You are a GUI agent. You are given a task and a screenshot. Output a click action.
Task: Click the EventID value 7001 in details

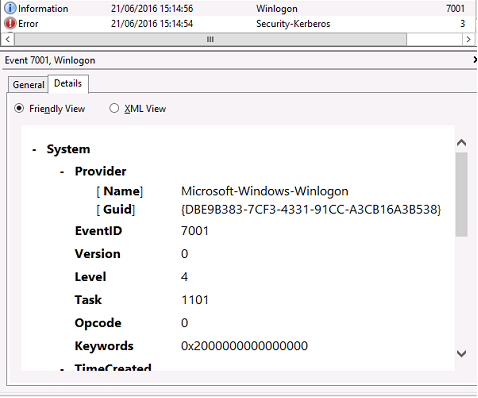pyautogui.click(x=195, y=231)
